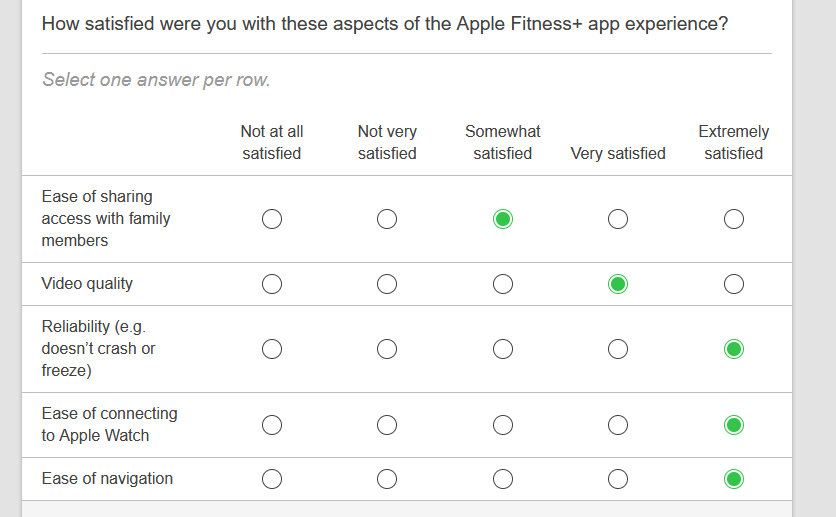Choose 'Very satisfied' for Ease of navigation

[x=618, y=479]
